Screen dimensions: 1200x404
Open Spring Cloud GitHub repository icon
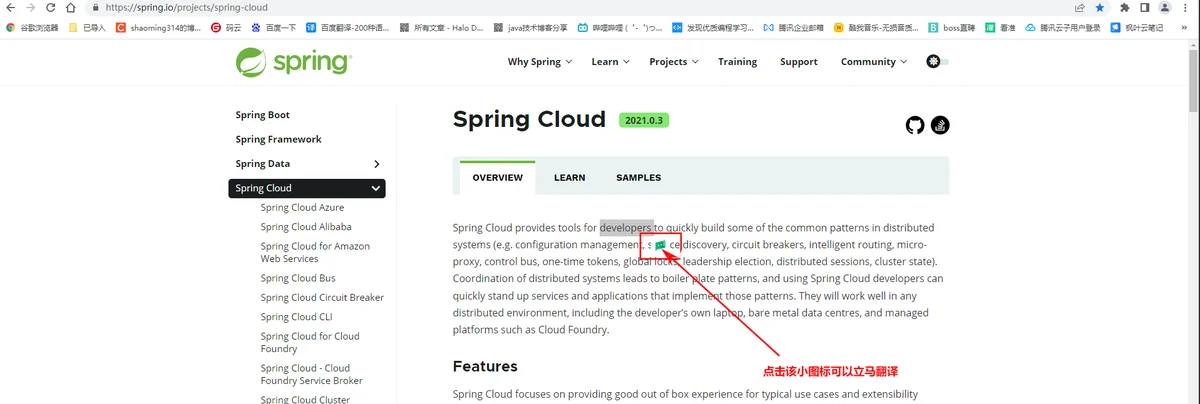point(915,125)
